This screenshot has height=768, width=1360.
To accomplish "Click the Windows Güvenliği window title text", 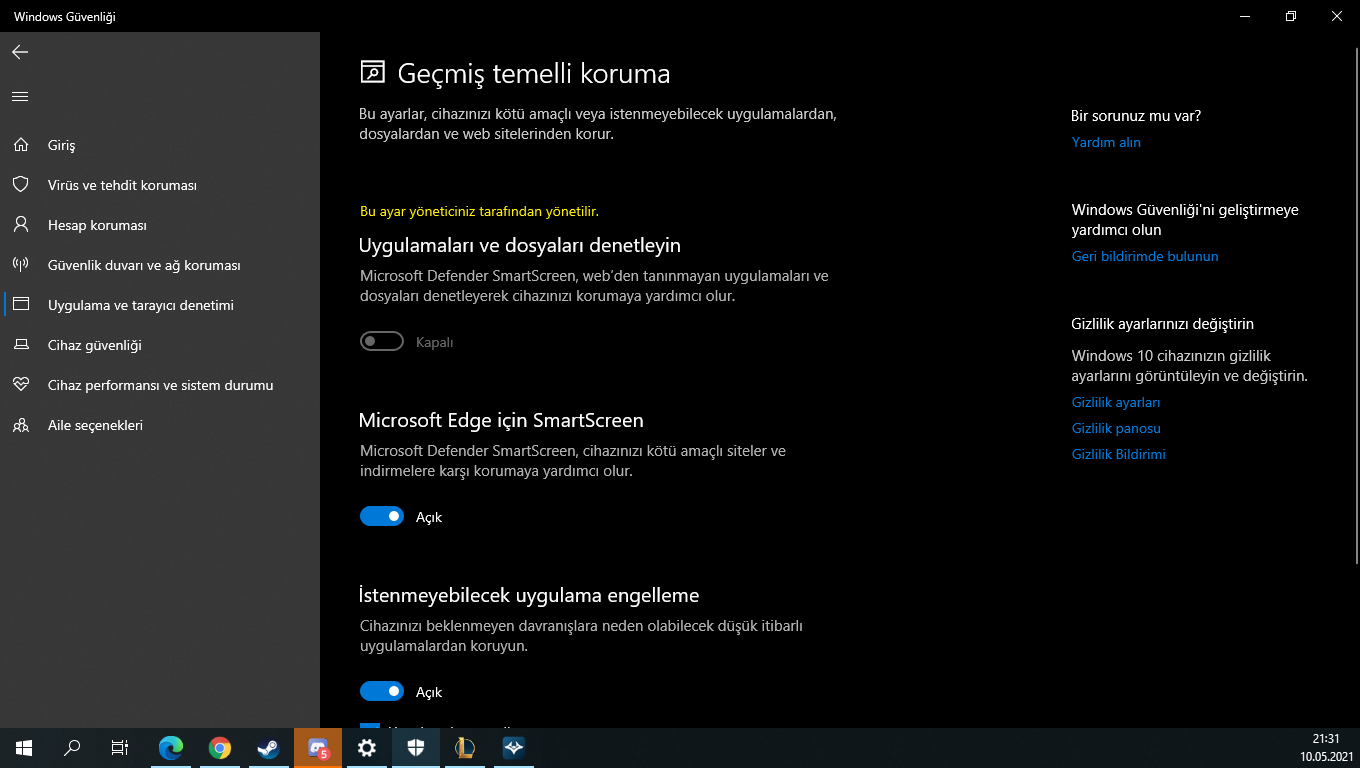I will (64, 17).
